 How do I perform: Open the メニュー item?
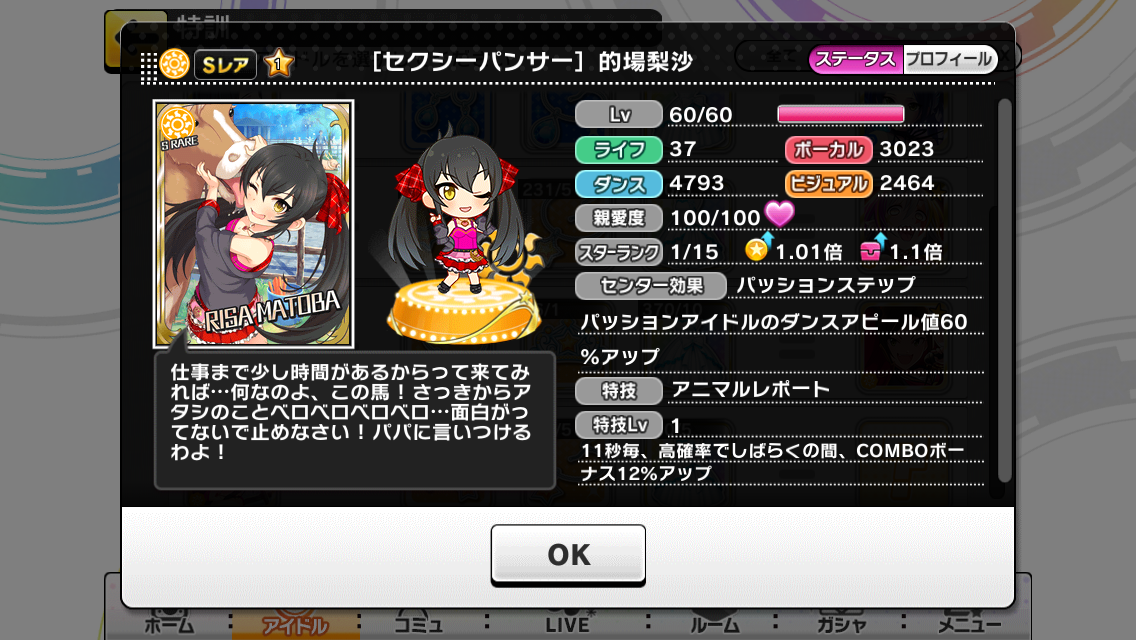point(969,624)
